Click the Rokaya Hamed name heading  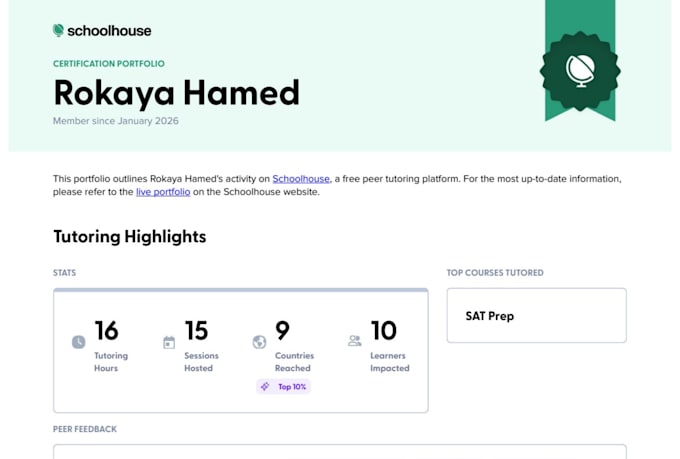(x=177, y=93)
